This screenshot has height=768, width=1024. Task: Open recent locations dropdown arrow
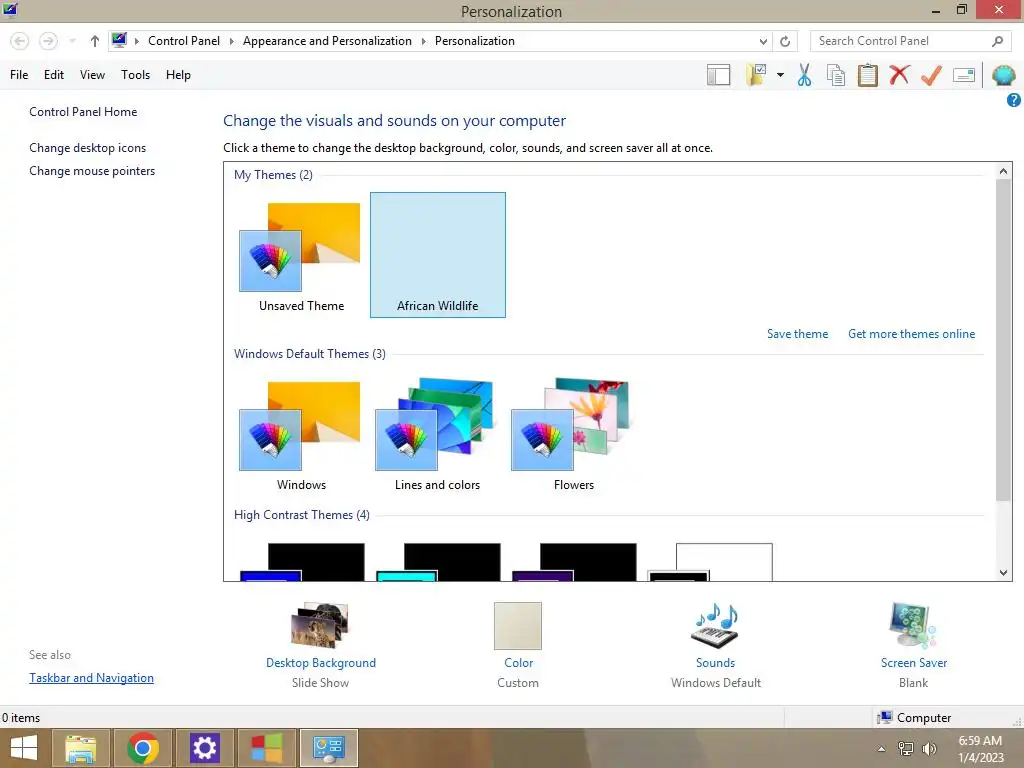tap(72, 41)
